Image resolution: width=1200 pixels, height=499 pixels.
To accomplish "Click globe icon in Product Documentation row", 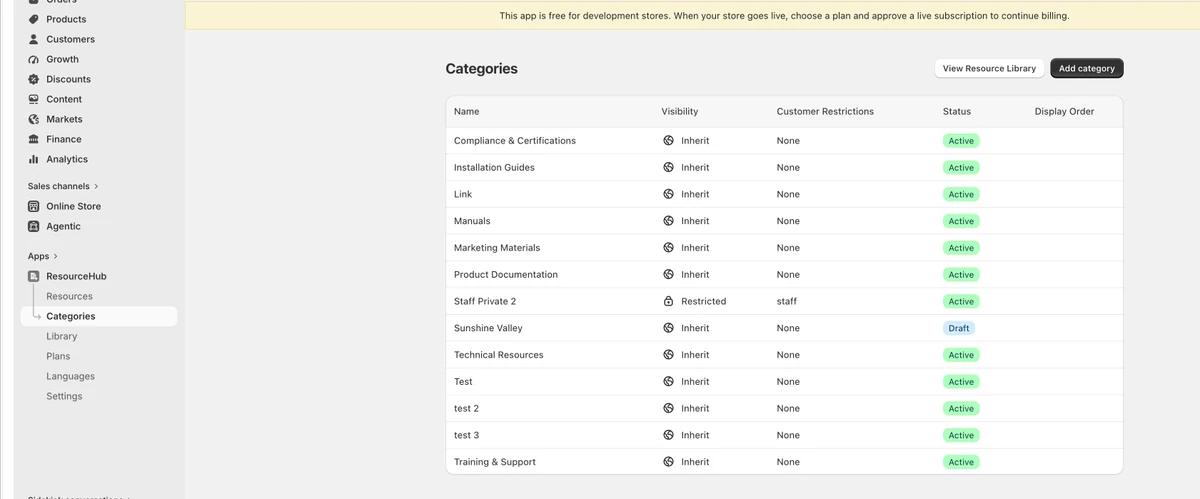I will click(x=668, y=275).
